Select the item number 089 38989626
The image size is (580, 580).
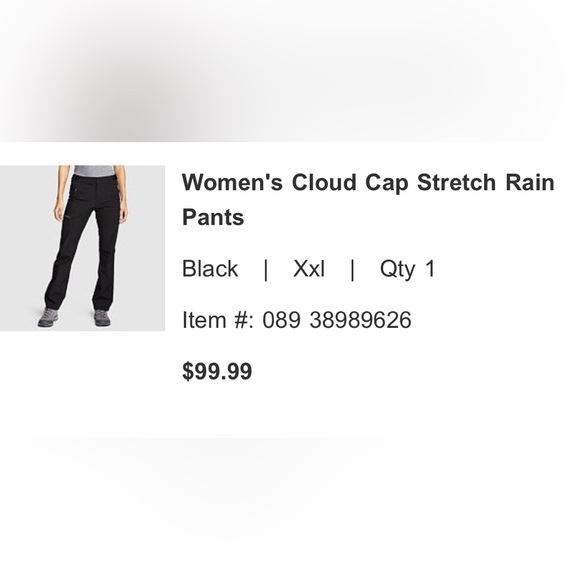(x=337, y=320)
